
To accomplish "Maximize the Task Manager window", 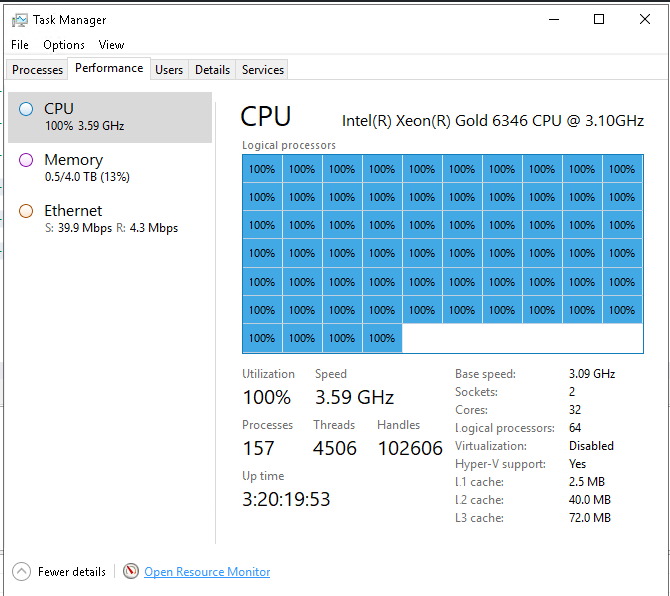I will (599, 20).
